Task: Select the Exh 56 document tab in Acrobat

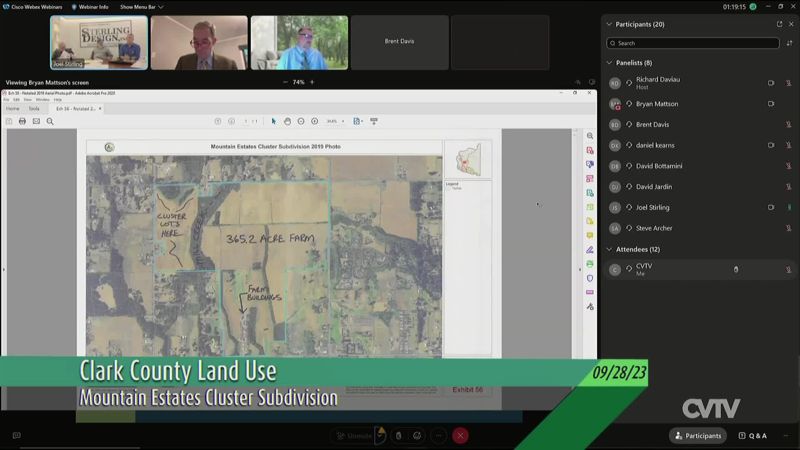Action: (76, 109)
